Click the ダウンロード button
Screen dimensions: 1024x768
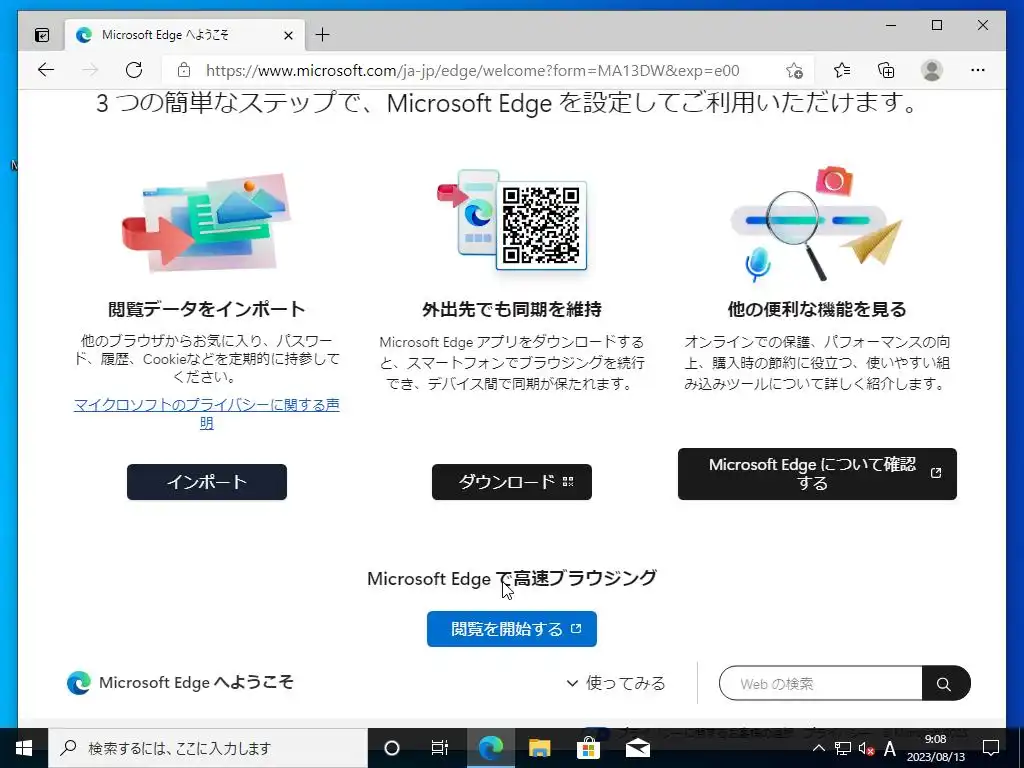click(x=511, y=482)
